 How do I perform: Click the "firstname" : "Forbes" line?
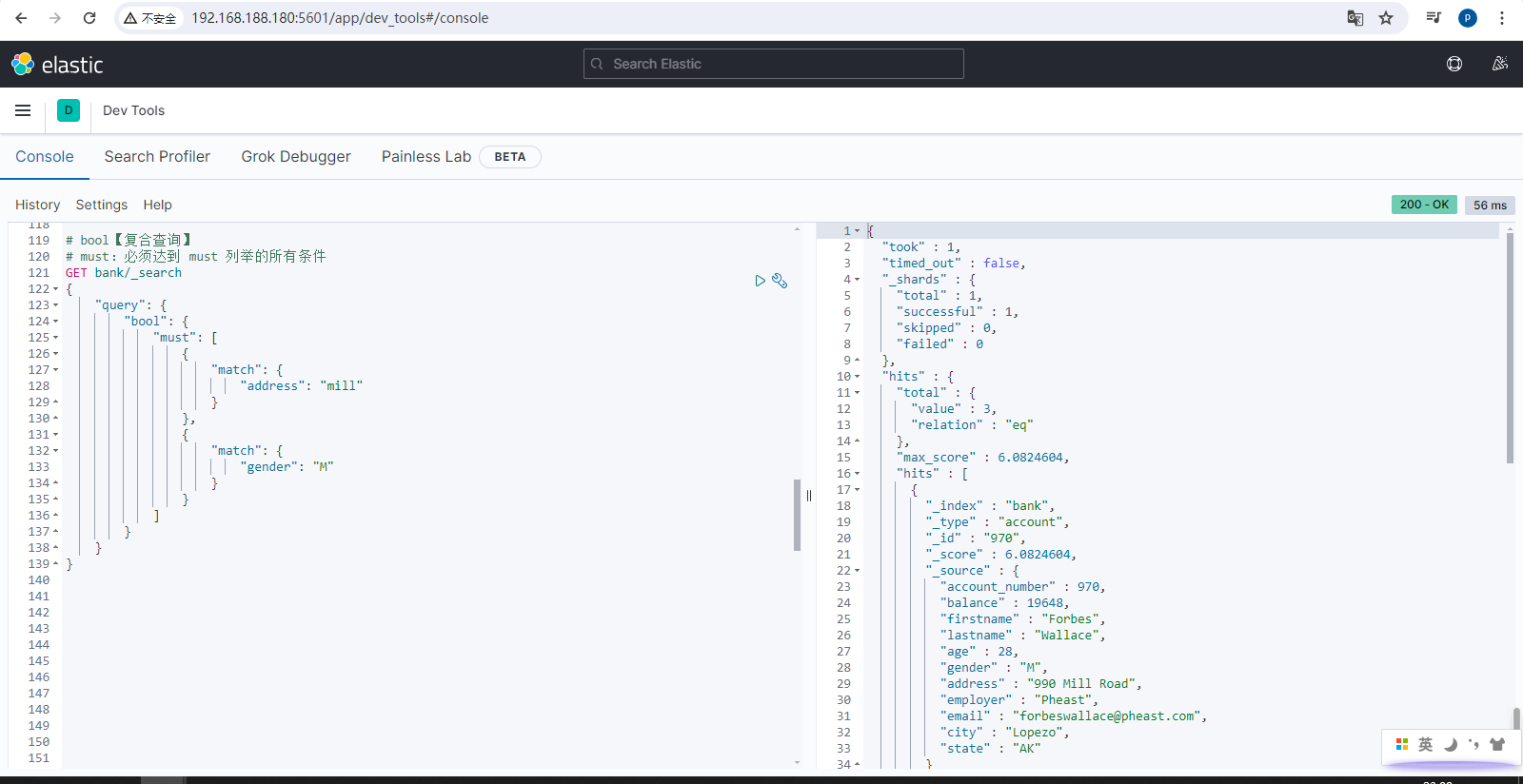[x=1022, y=619]
